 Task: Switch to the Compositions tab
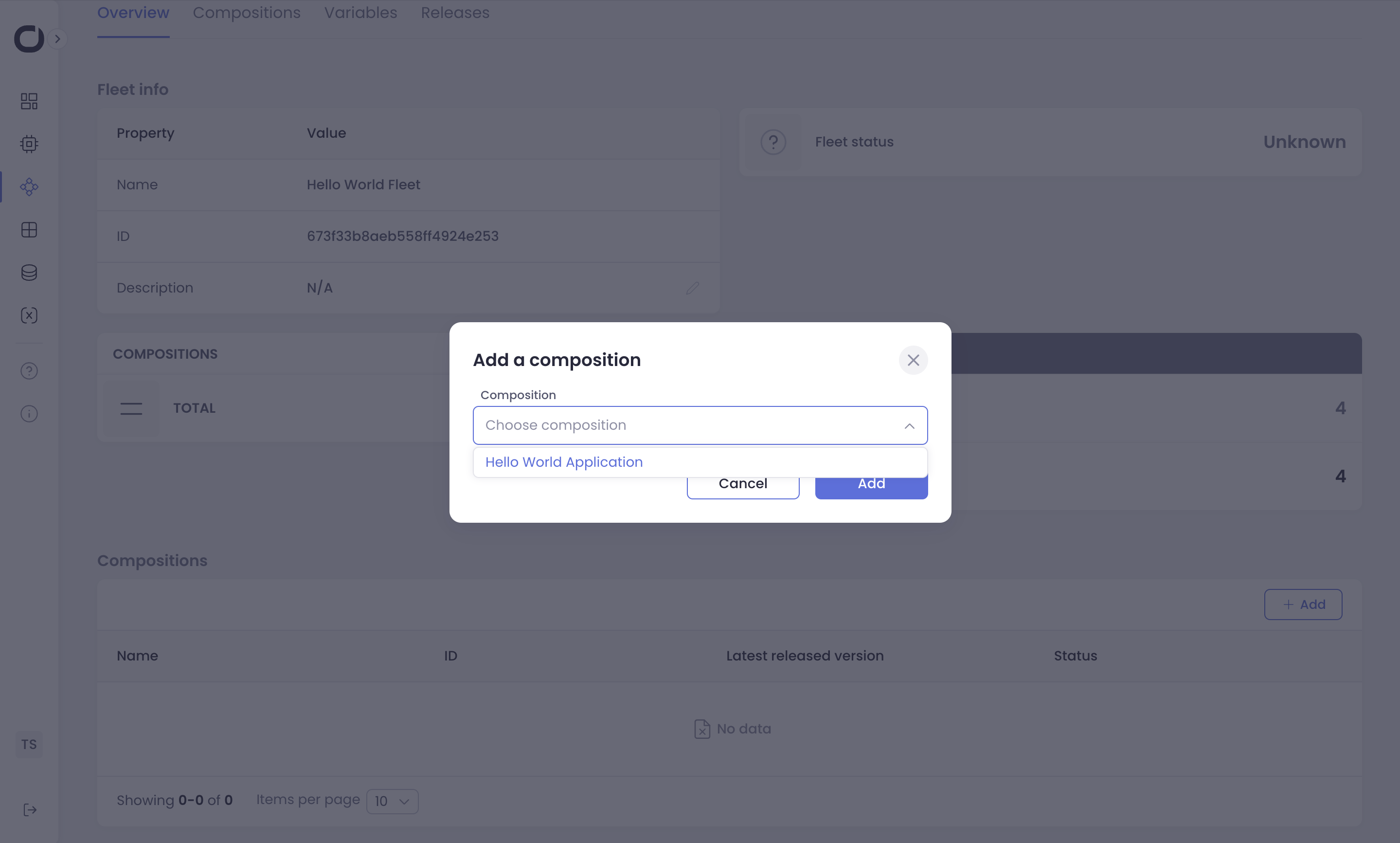coord(247,13)
